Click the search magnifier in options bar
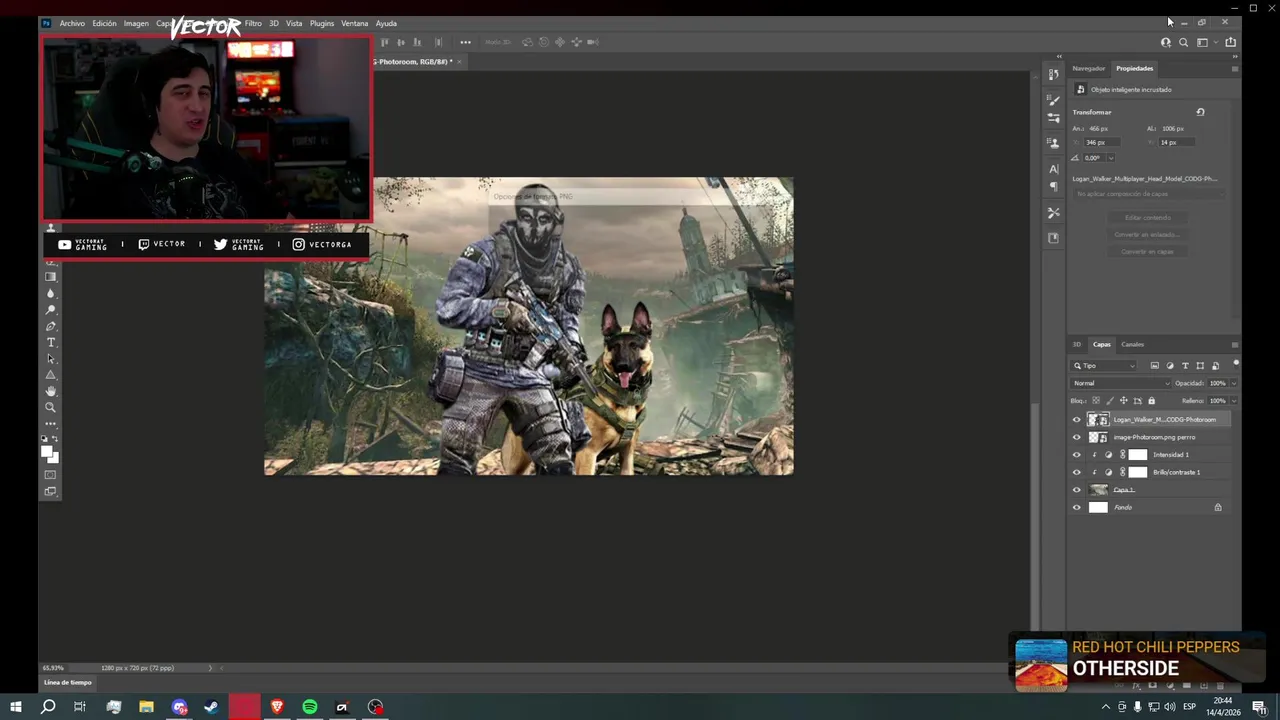This screenshot has height=720, width=1280. pyautogui.click(x=1184, y=42)
